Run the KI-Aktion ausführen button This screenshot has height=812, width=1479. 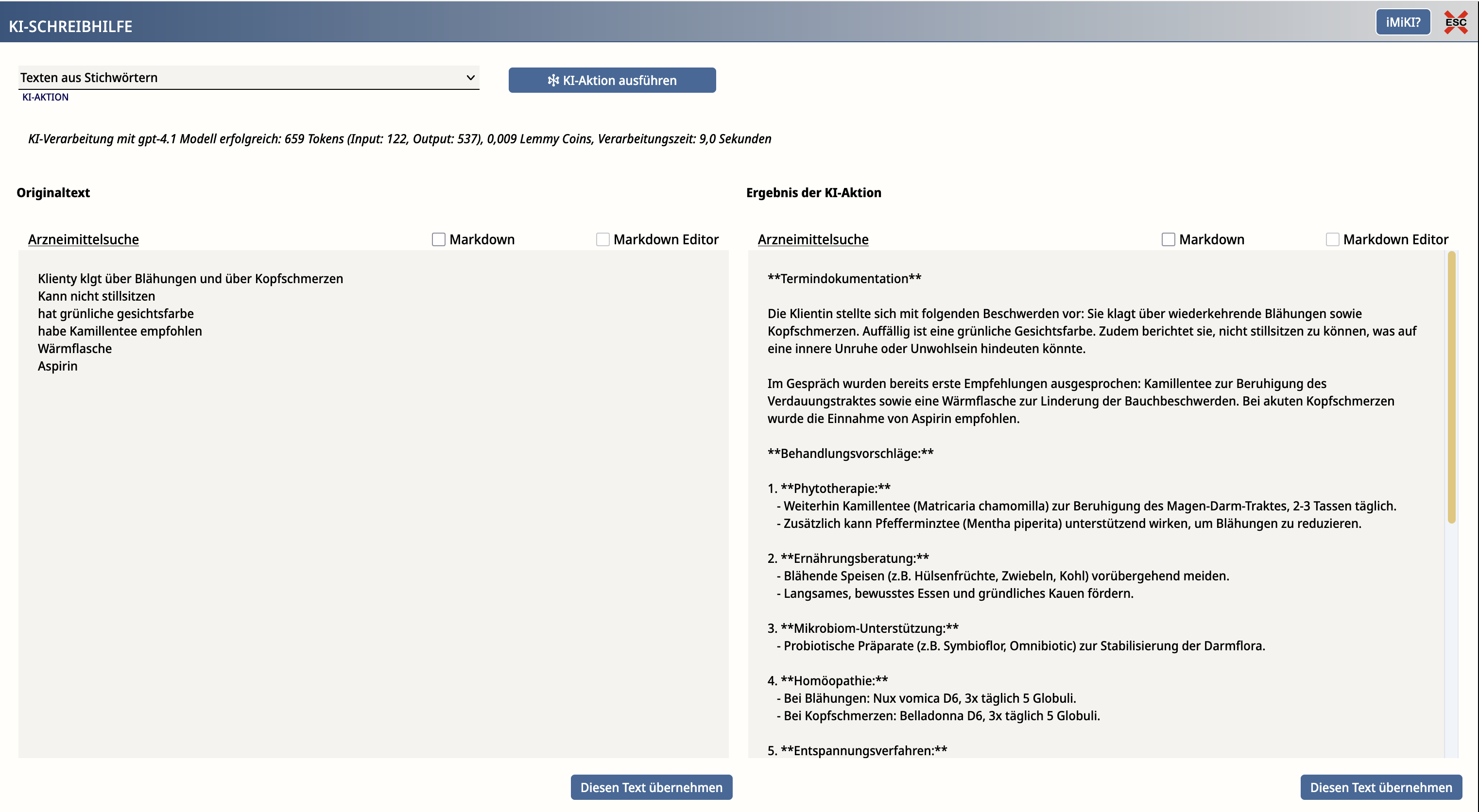coord(612,80)
